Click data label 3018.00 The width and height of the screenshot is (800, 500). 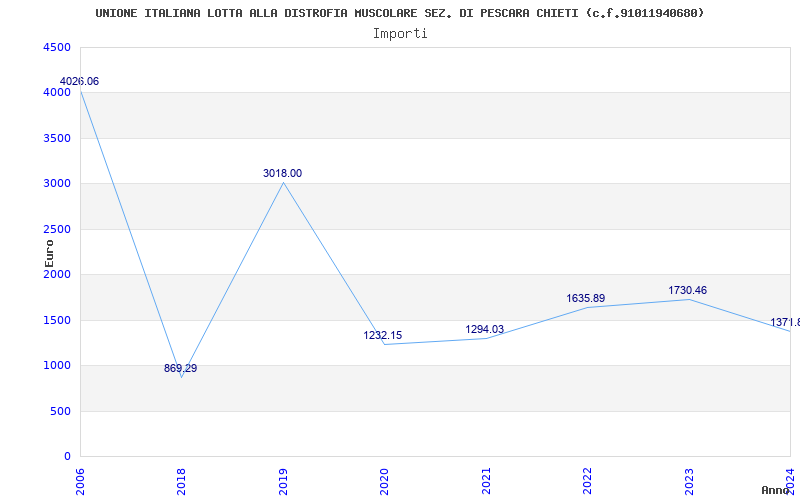coord(282,173)
